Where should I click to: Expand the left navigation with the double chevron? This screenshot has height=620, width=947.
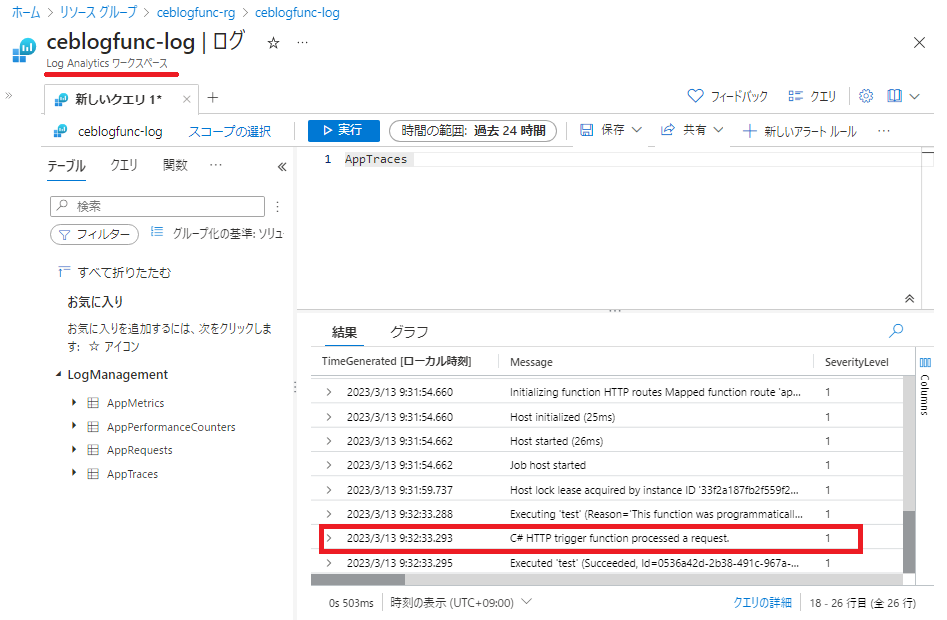[x=8, y=95]
